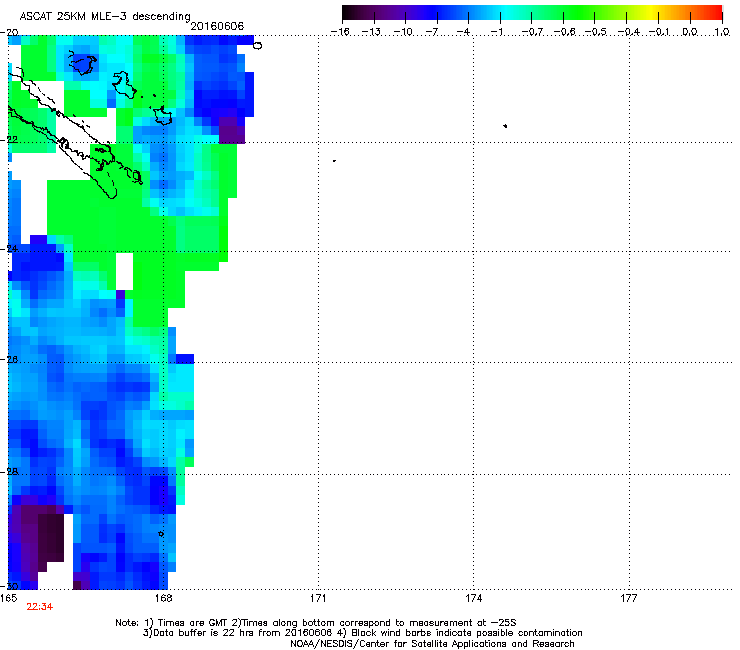Click the title 'ASCAT 25KM MLE-3 descending'
Viewport: 740px width, 650px height.
(105, 16)
